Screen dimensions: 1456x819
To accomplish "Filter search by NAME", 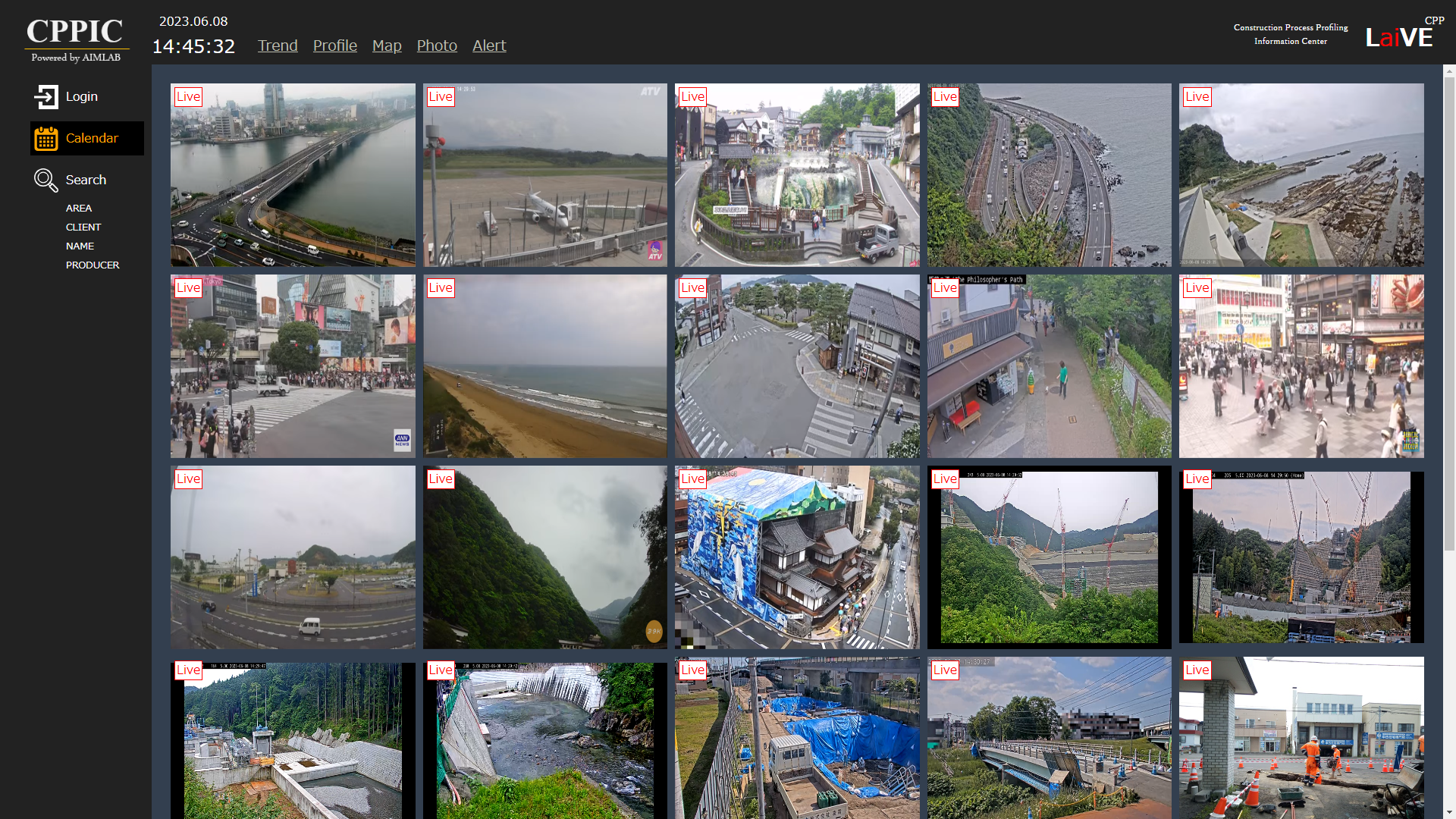I will tap(80, 246).
